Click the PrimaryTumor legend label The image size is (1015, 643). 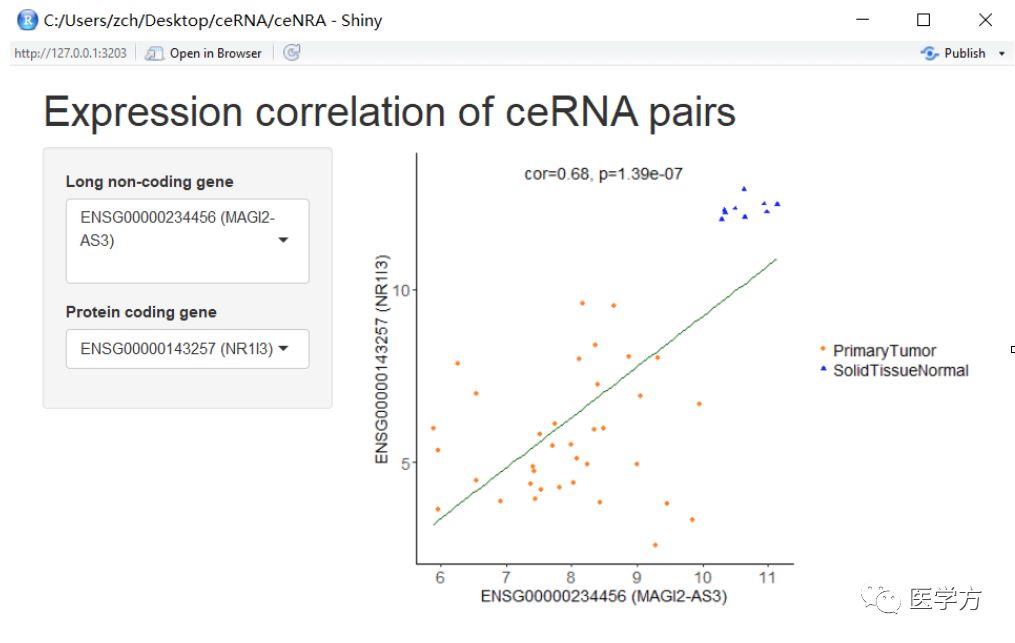pyautogui.click(x=884, y=350)
